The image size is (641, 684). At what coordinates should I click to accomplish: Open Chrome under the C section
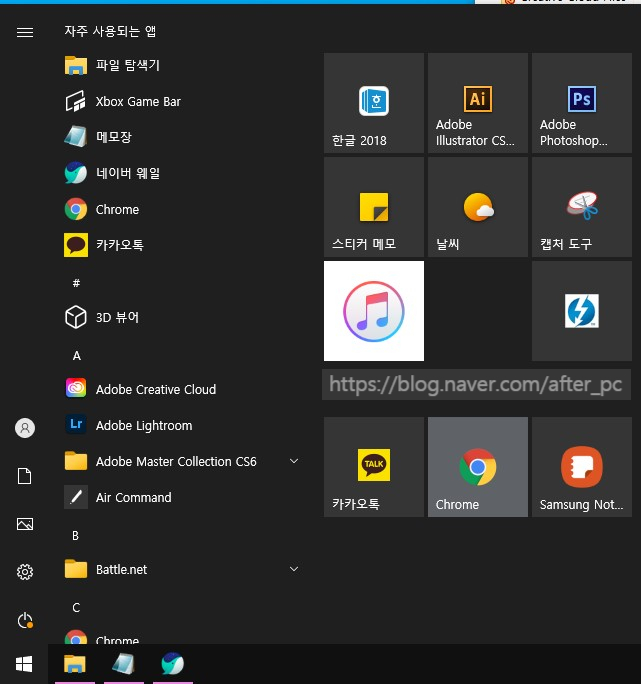tap(181, 638)
